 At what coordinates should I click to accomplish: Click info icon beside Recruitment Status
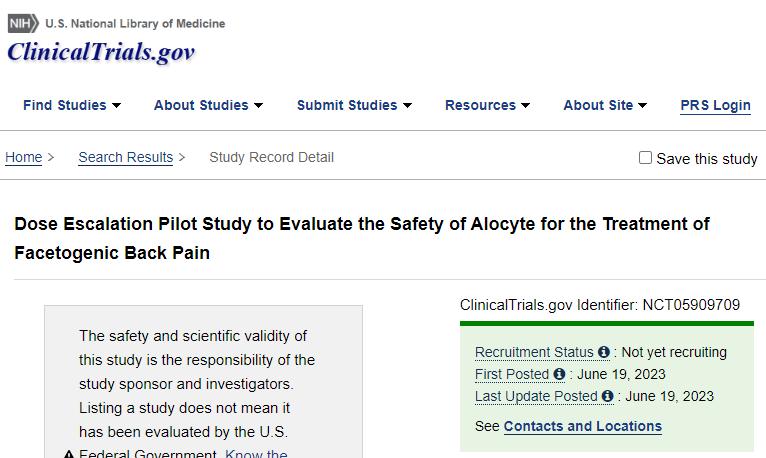tap(604, 353)
